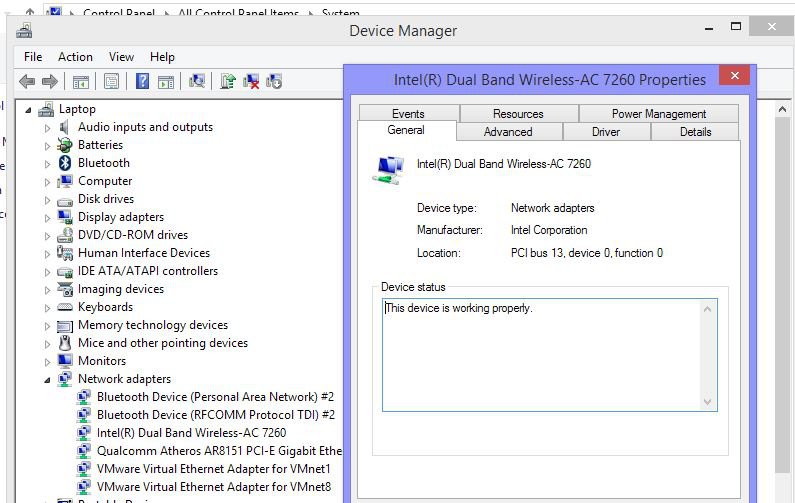This screenshot has height=503, width=795.
Task: Expand the Computer node
Action: (47, 182)
